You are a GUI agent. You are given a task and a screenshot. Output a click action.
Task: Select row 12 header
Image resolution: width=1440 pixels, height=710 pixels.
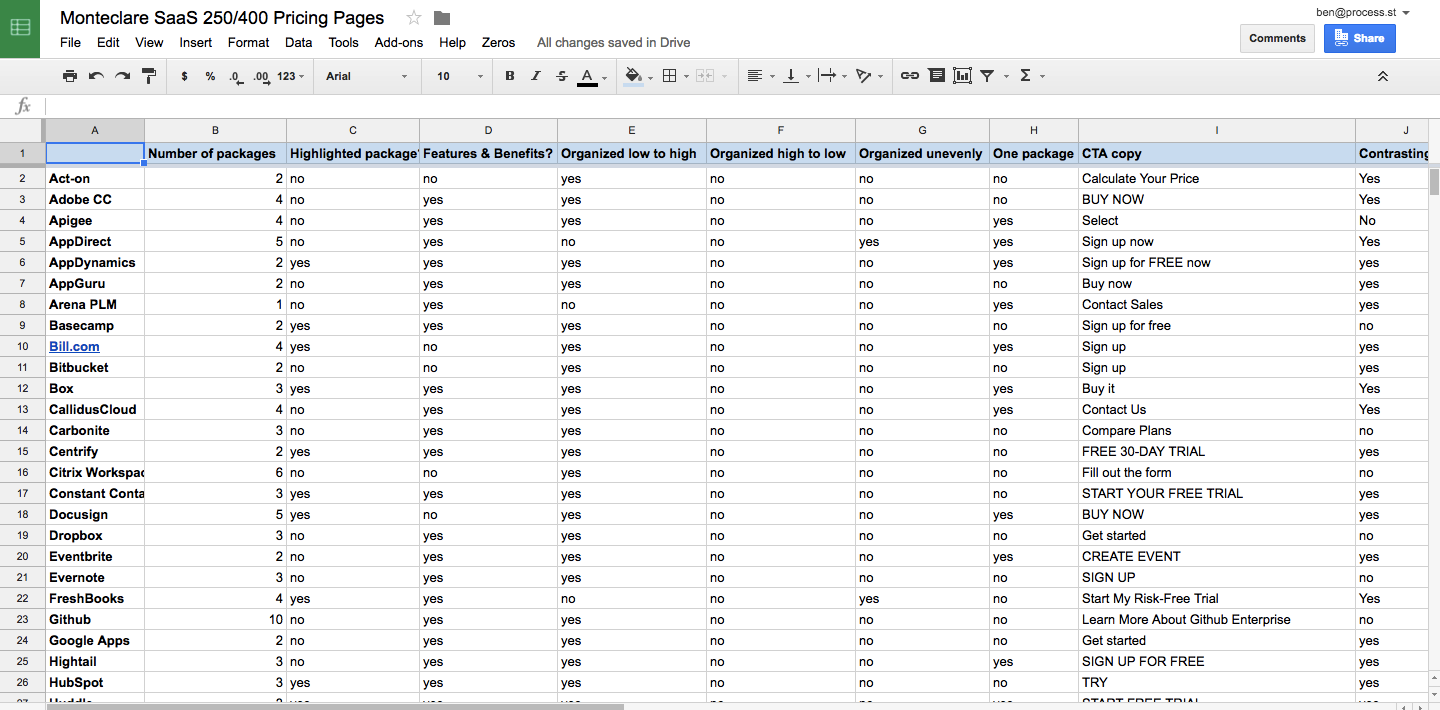(x=22, y=389)
